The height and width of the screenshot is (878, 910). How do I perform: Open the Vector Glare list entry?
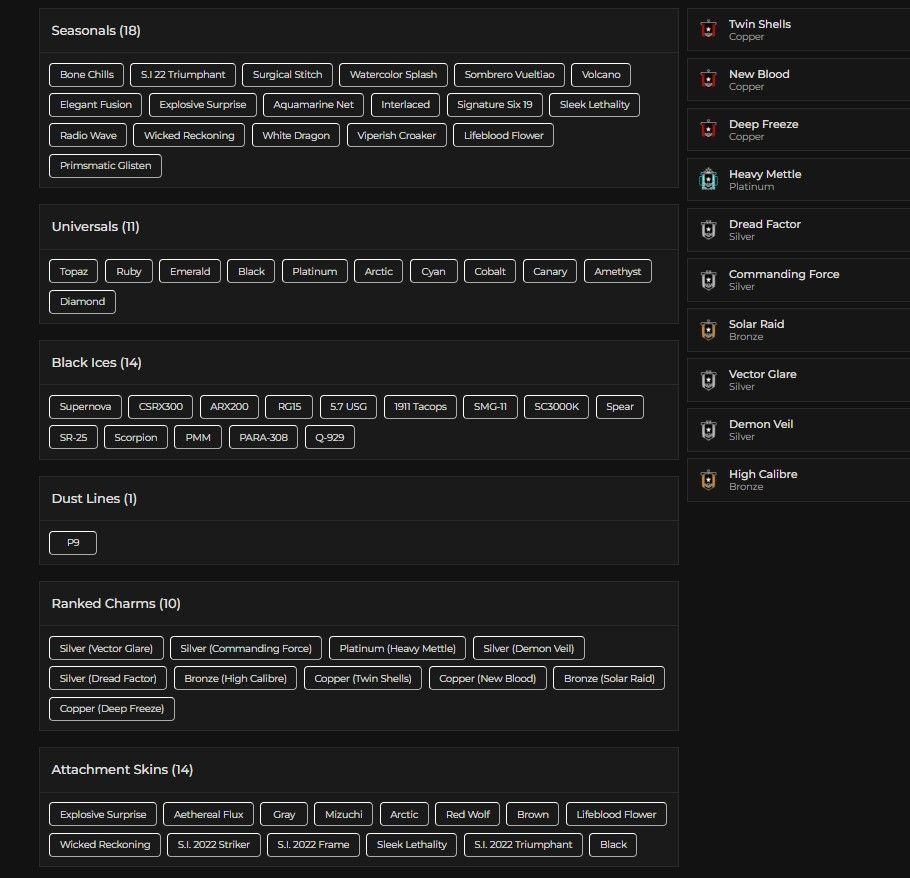click(799, 380)
